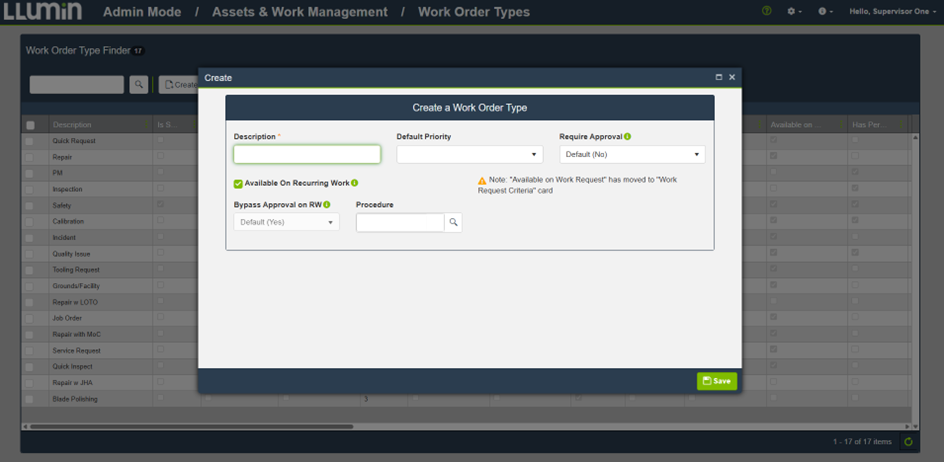Open the Default Priority dropdown
Image resolution: width=944 pixels, height=462 pixels.
click(x=469, y=155)
